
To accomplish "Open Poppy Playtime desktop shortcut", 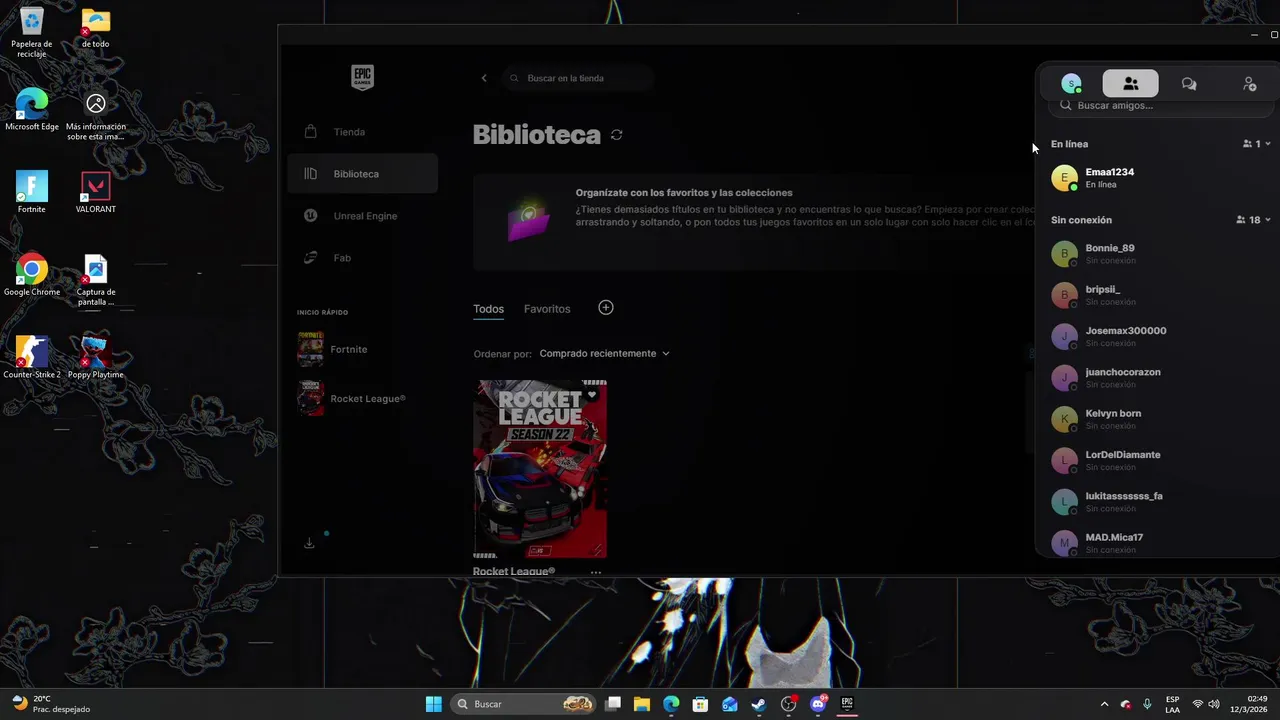I will [96, 358].
